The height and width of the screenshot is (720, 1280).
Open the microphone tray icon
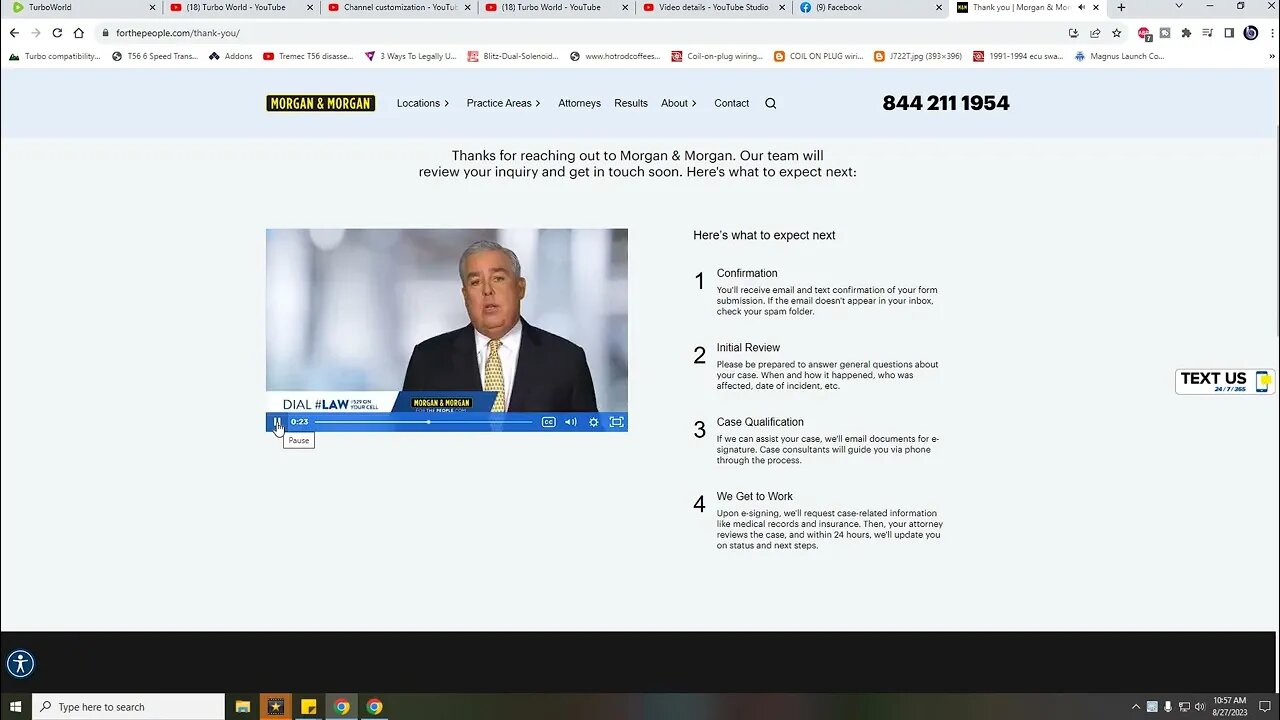click(x=1168, y=706)
